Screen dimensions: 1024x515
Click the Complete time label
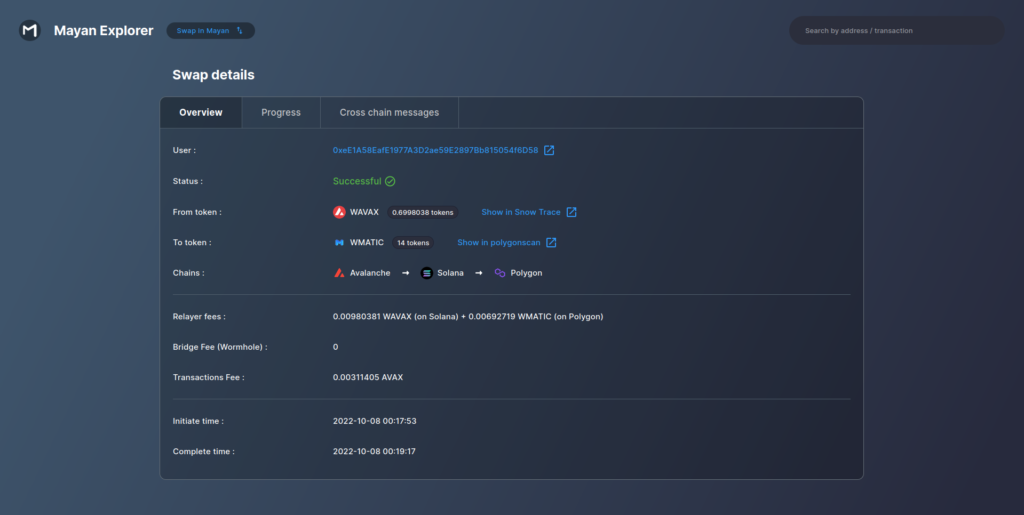point(204,451)
